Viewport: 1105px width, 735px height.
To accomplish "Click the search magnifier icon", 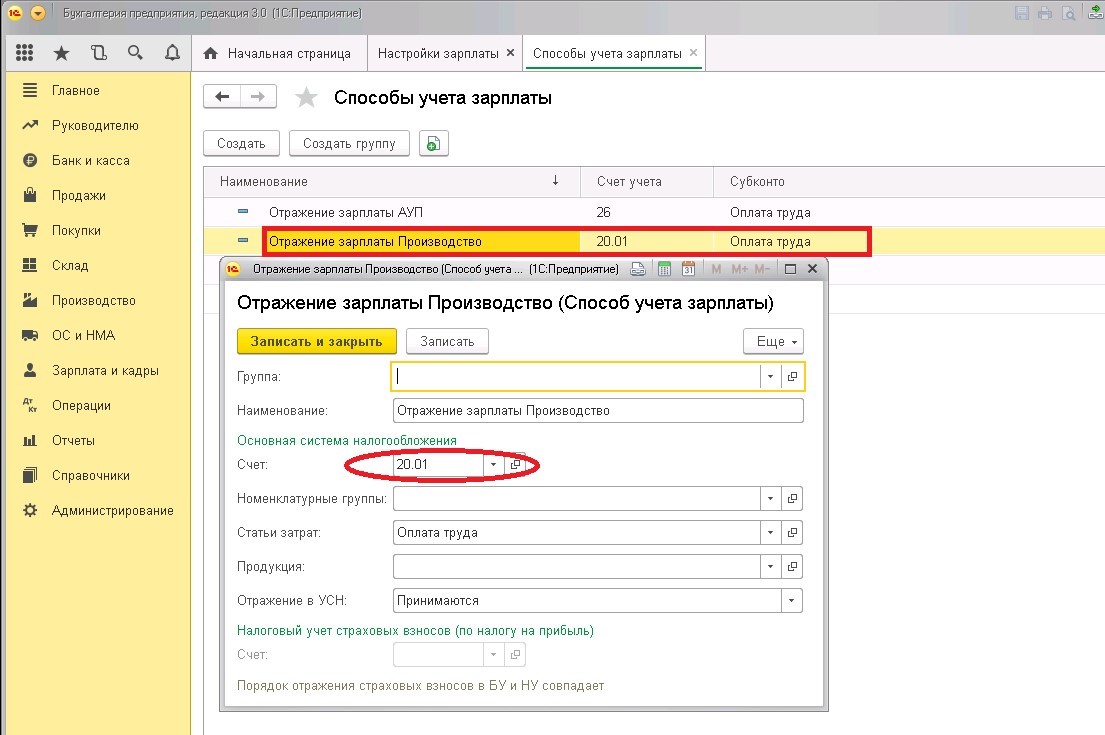I will point(135,53).
